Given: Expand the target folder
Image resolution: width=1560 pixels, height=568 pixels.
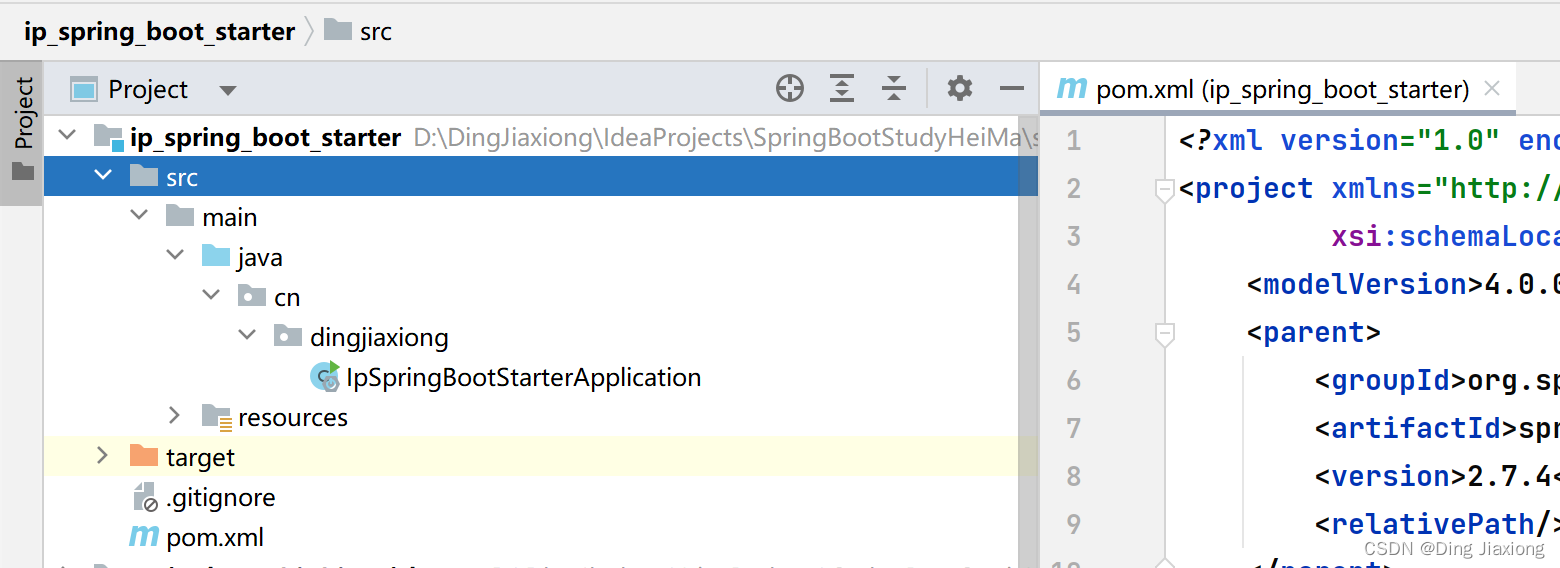Looking at the screenshot, I should point(102,456).
